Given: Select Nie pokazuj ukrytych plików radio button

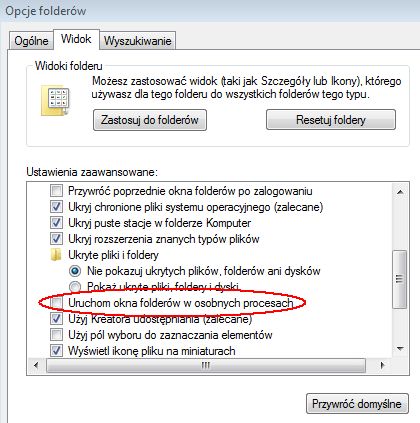Looking at the screenshot, I should 75,271.
